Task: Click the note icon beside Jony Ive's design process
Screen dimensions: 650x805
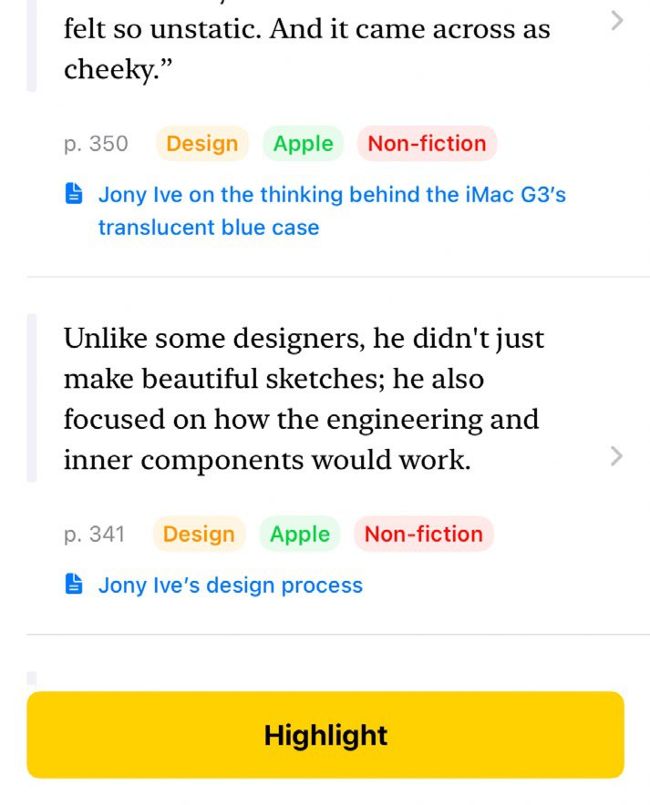Action: tap(74, 585)
